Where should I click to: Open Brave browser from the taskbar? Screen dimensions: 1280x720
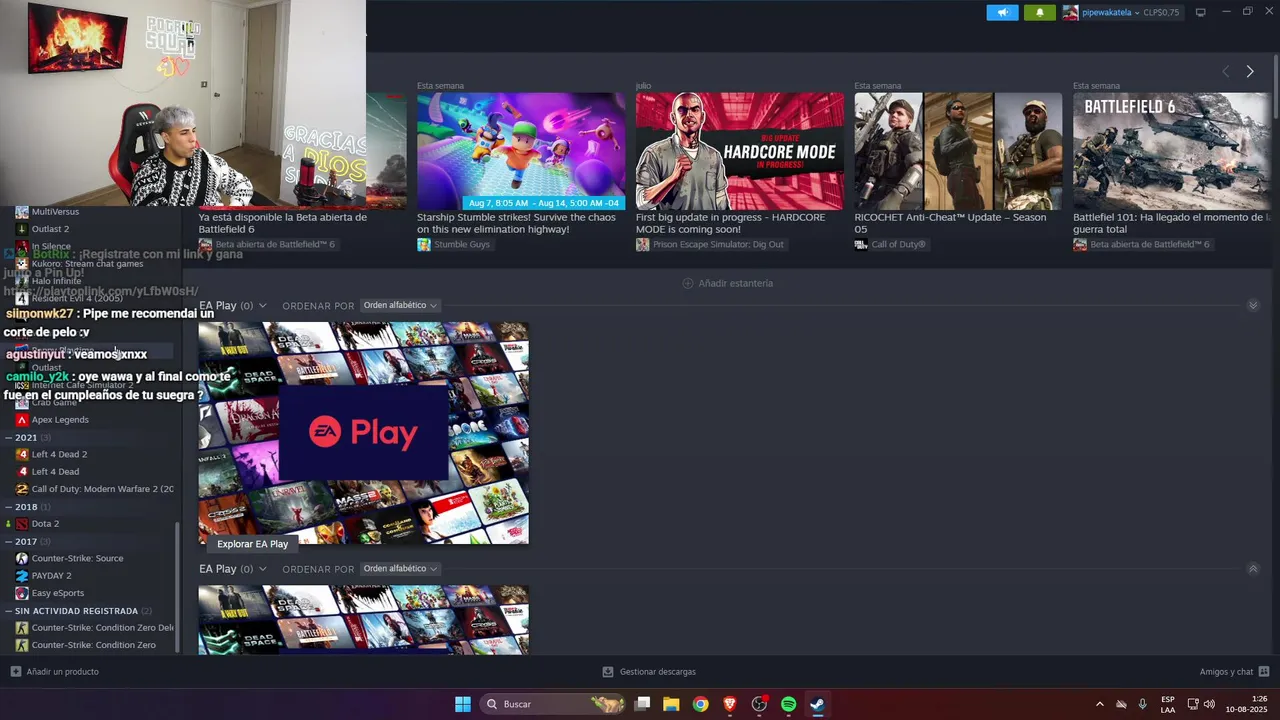[729, 704]
